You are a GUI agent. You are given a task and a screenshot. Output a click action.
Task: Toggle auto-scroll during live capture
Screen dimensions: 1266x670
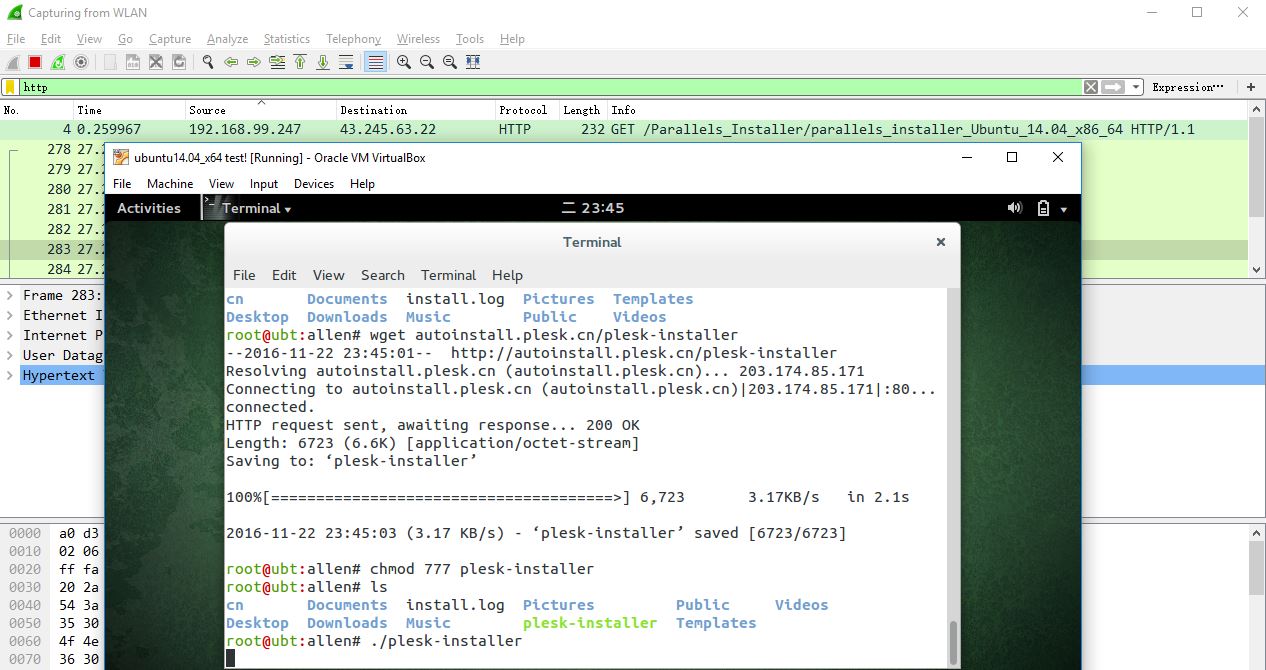point(346,62)
